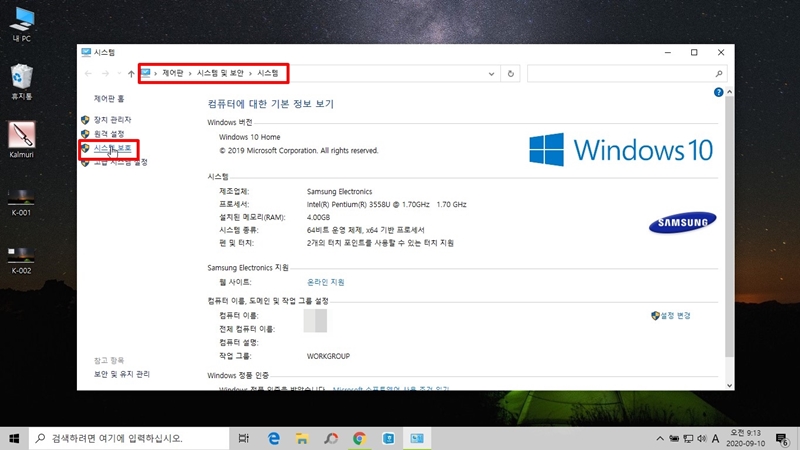Viewport: 800px width, 450px height.
Task: Select 제어판 in the breadcrumb path
Action: tap(172, 73)
